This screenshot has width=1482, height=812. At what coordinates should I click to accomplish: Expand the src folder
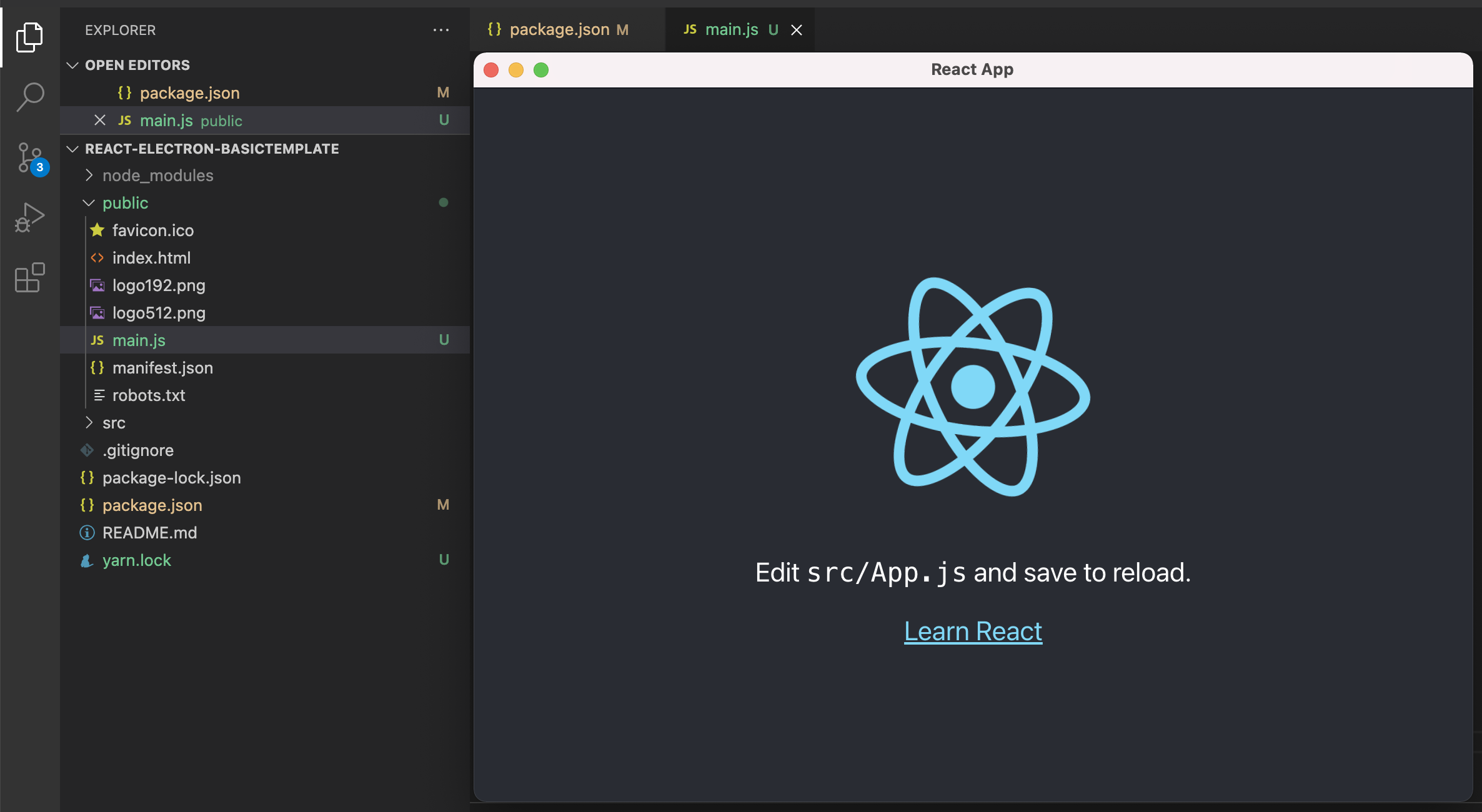click(x=114, y=423)
